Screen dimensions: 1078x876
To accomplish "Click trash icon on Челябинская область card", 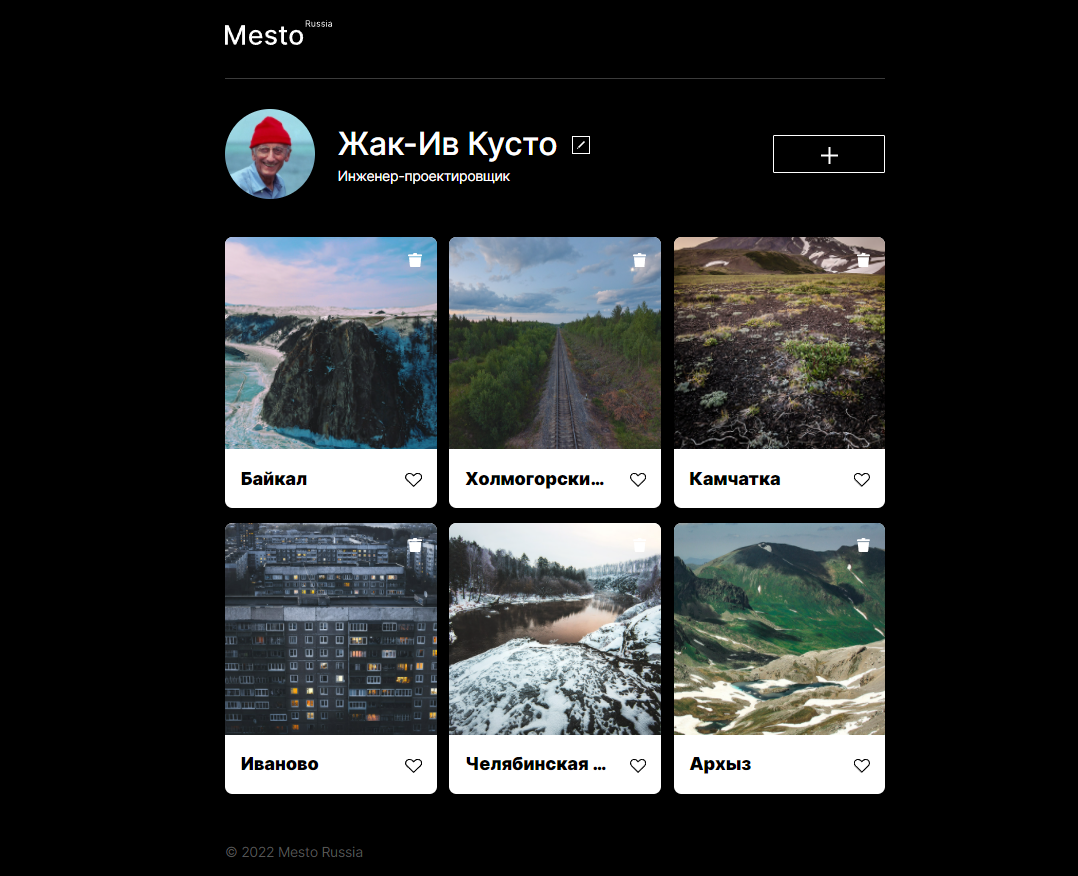I will coord(640,545).
